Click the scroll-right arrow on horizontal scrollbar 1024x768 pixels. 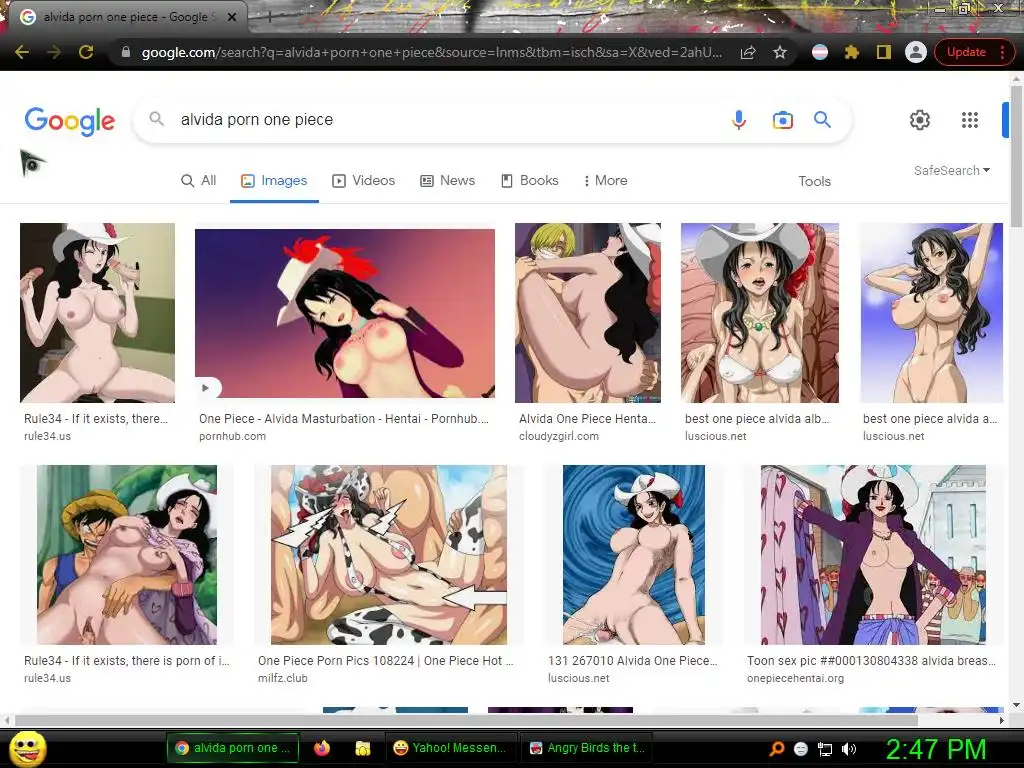1002,720
